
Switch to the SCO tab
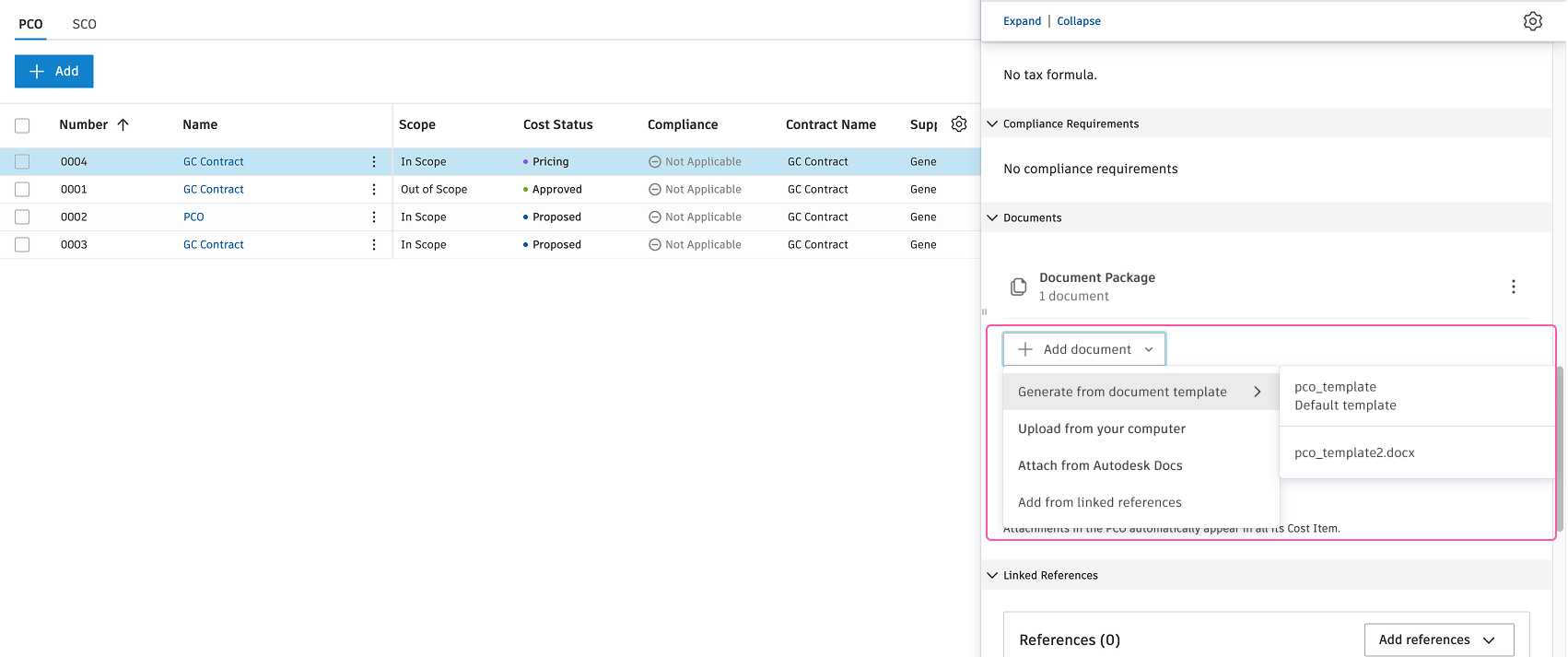[84, 24]
